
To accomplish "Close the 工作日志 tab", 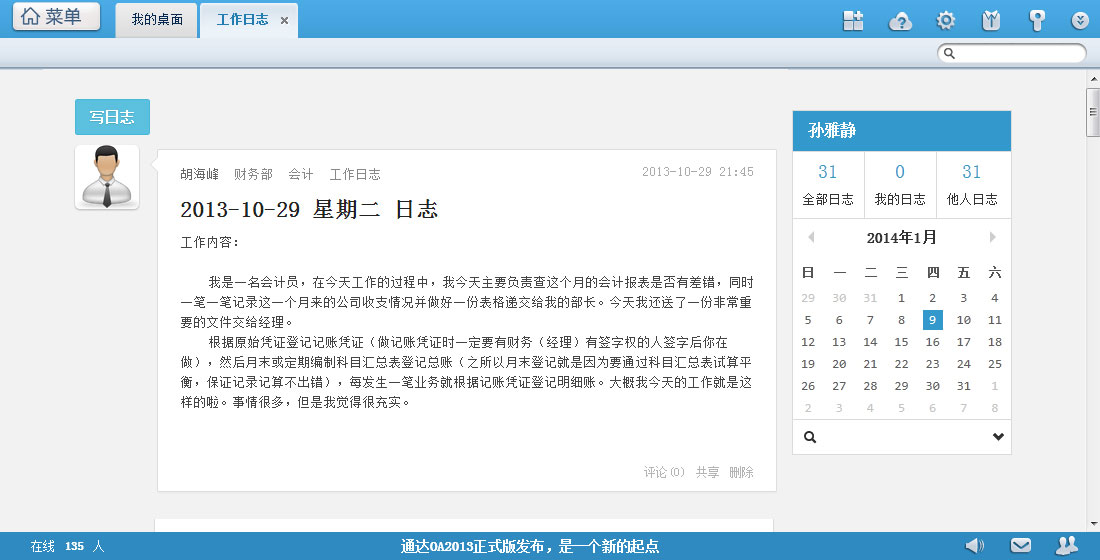I will (284, 20).
